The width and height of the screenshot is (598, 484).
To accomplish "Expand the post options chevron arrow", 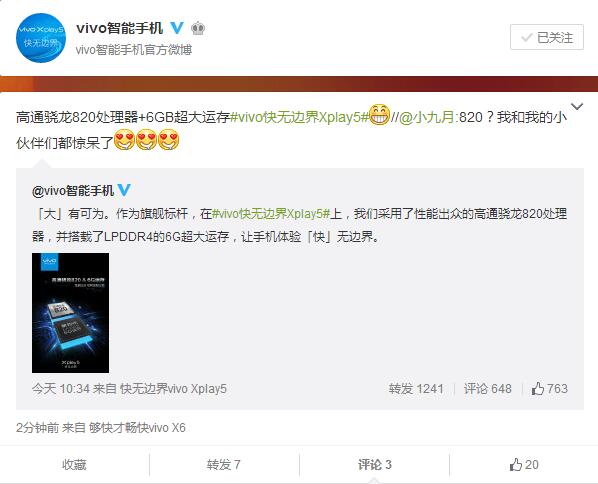I will pyautogui.click(x=577, y=106).
